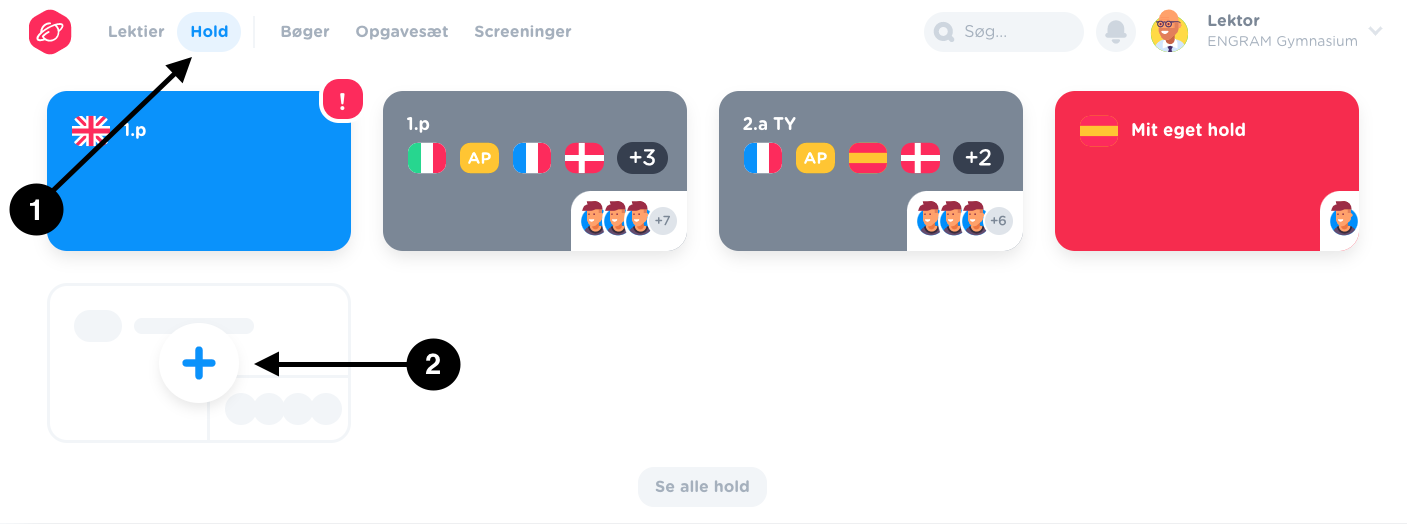Open the +7 members list on 1.p
Viewport: 1407px width, 524px height.
[x=662, y=221]
